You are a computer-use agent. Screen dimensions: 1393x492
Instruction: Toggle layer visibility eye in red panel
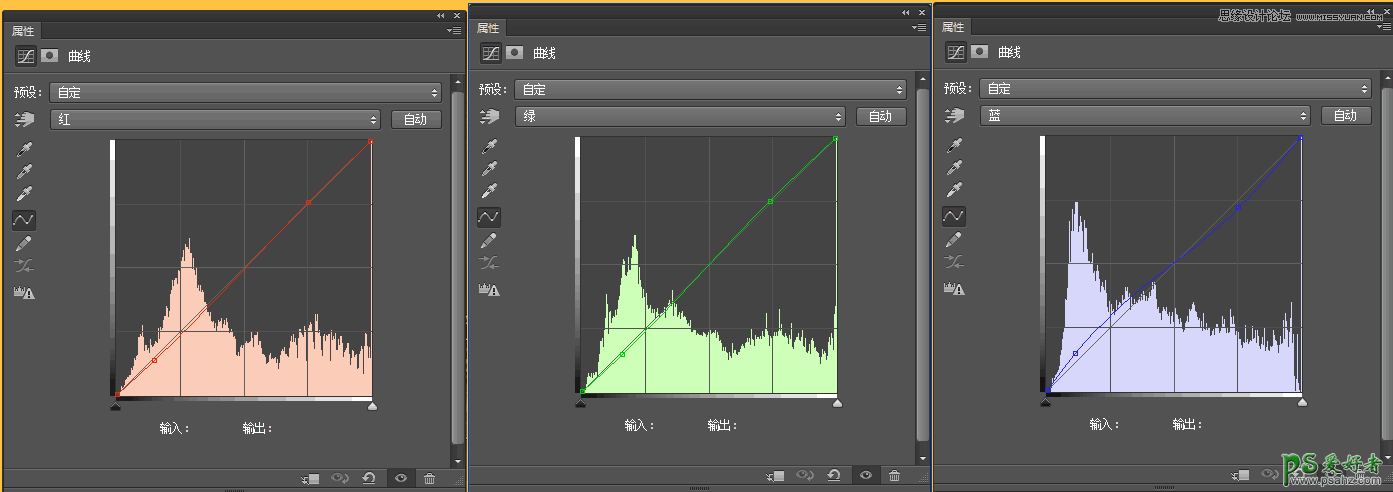(x=401, y=479)
